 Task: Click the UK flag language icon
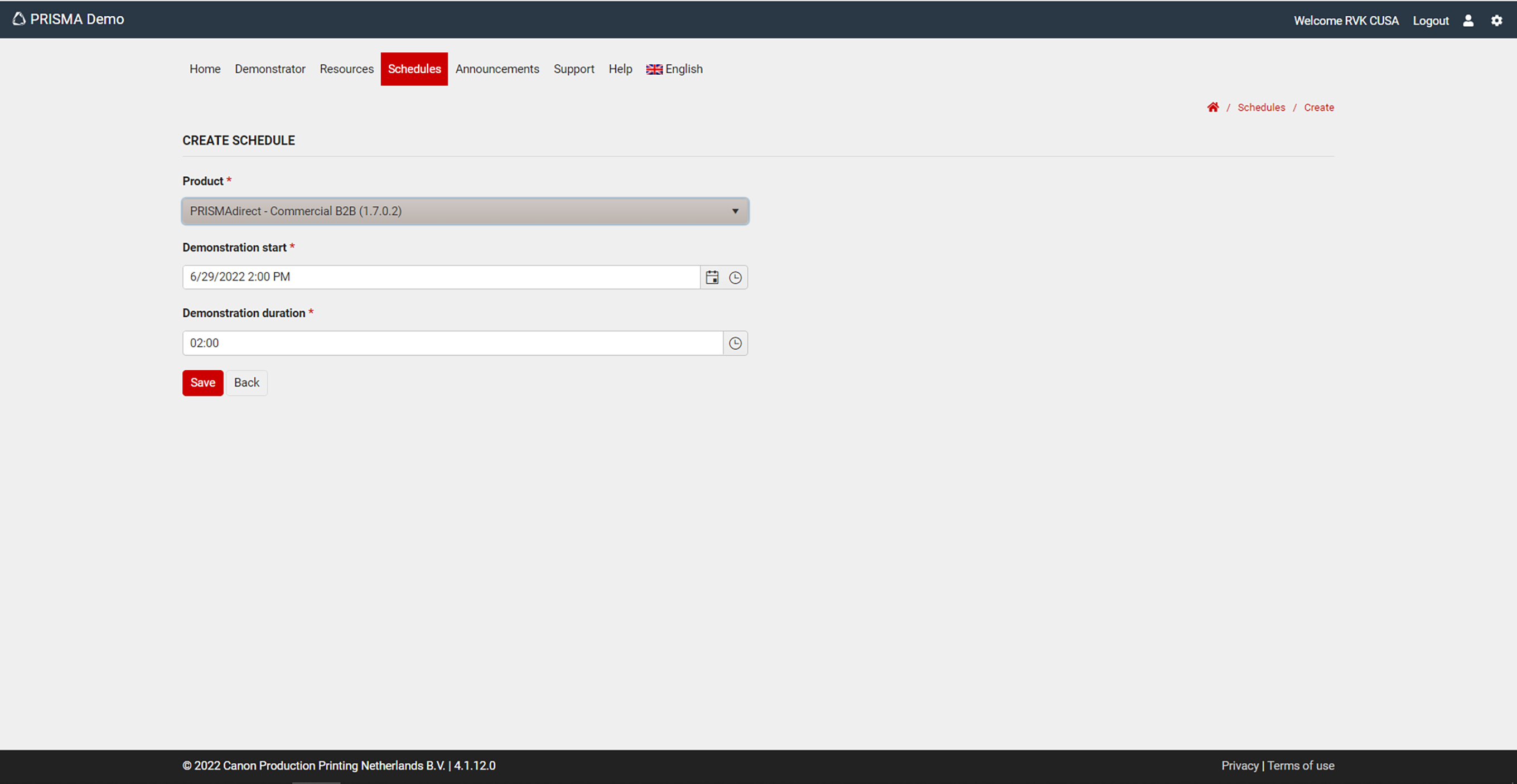(654, 70)
